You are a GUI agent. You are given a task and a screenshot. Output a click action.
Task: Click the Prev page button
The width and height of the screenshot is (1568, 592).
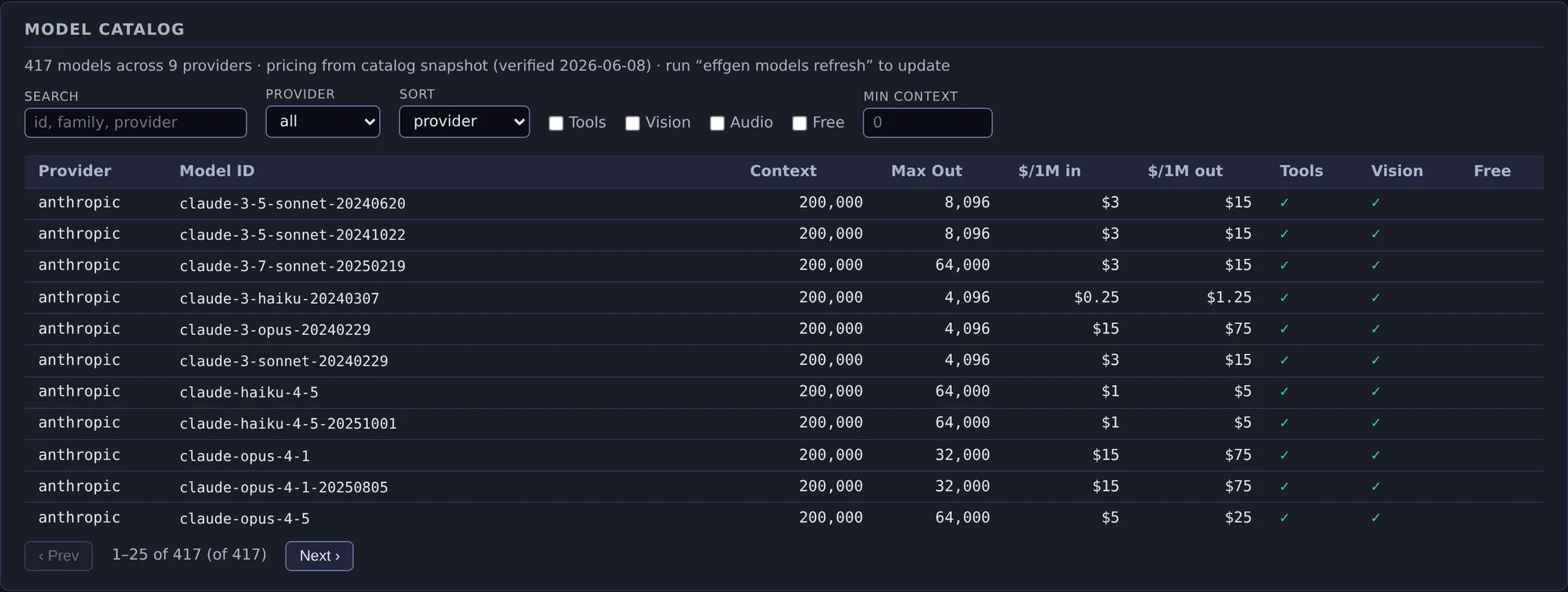click(59, 556)
